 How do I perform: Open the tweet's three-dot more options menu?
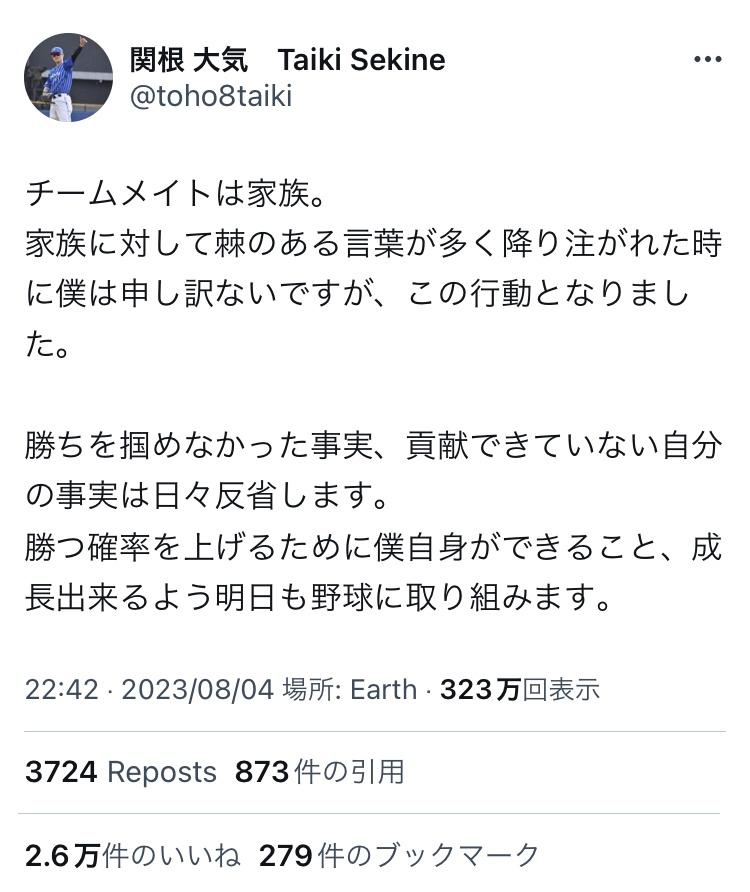707,60
